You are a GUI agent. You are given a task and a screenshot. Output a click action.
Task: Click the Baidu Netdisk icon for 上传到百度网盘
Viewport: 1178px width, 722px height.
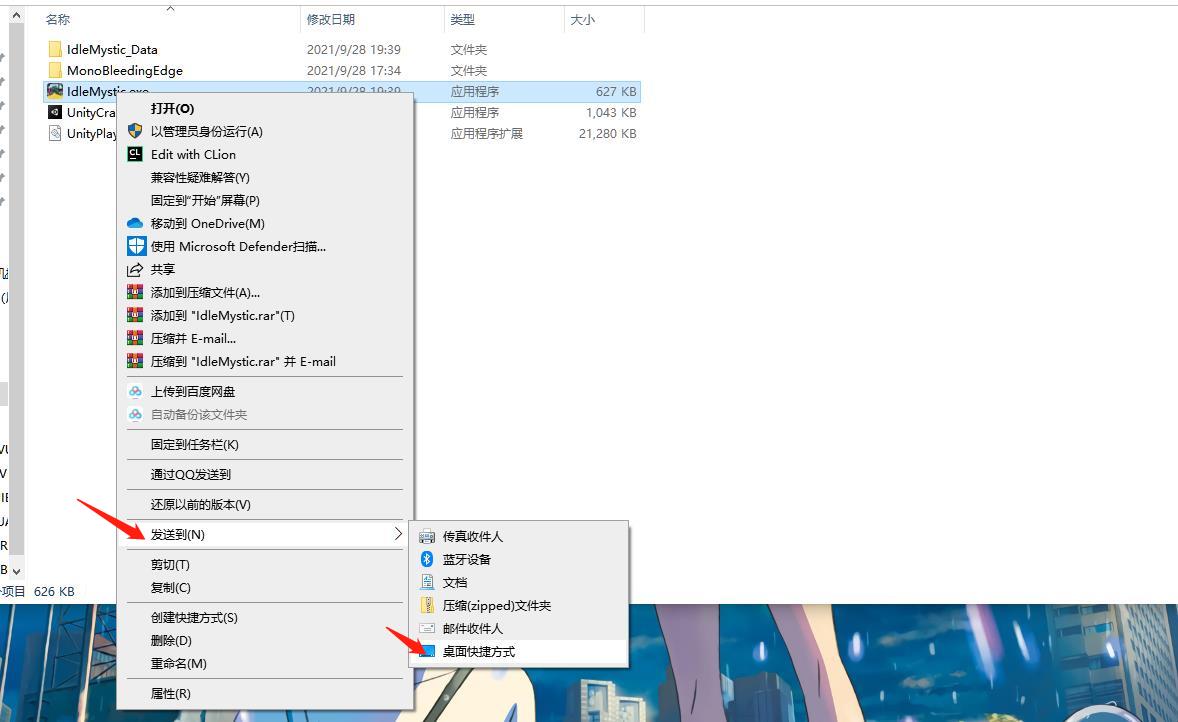point(135,391)
